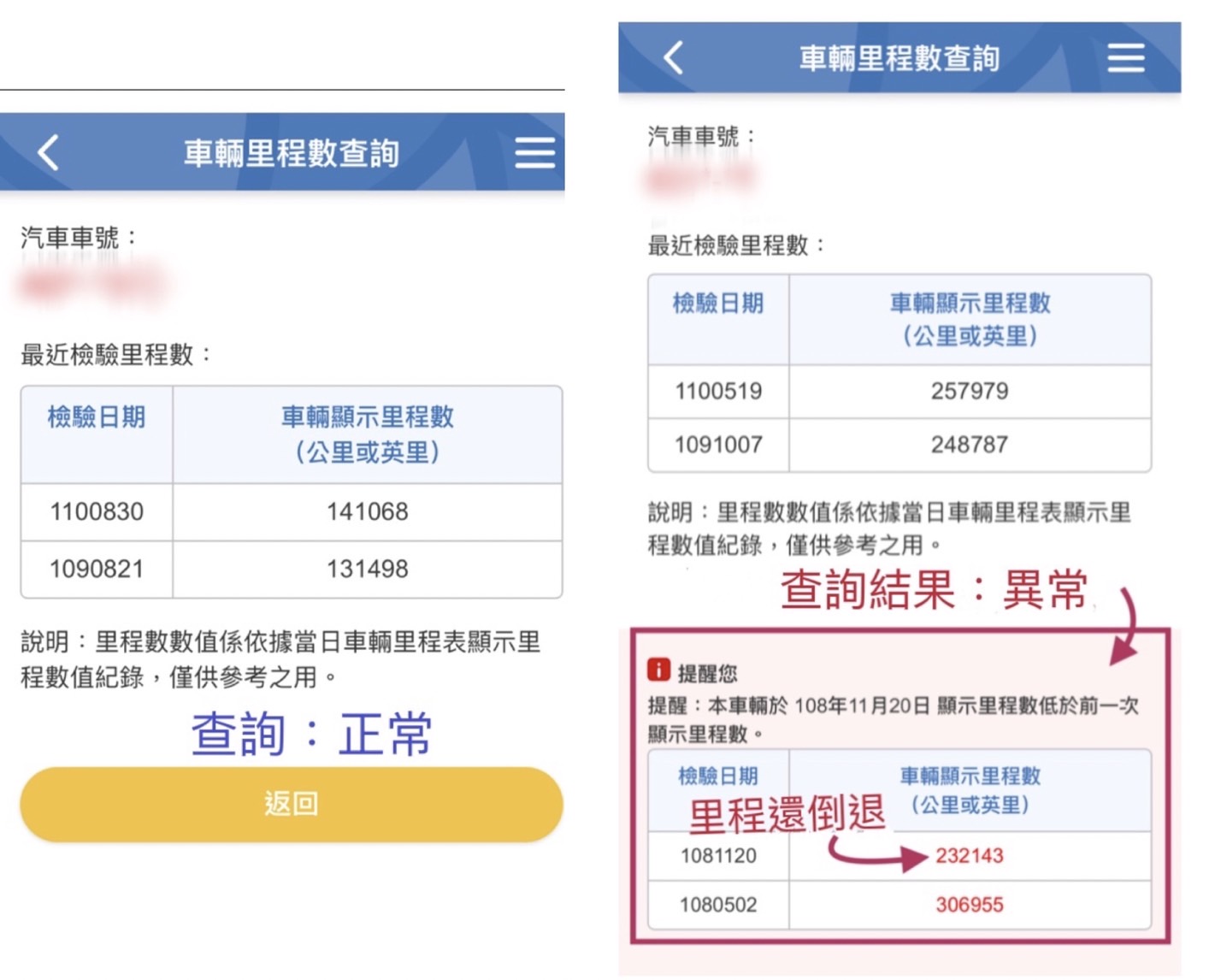Click mileage value 141068
This screenshot has height=980, width=1221.
(367, 512)
